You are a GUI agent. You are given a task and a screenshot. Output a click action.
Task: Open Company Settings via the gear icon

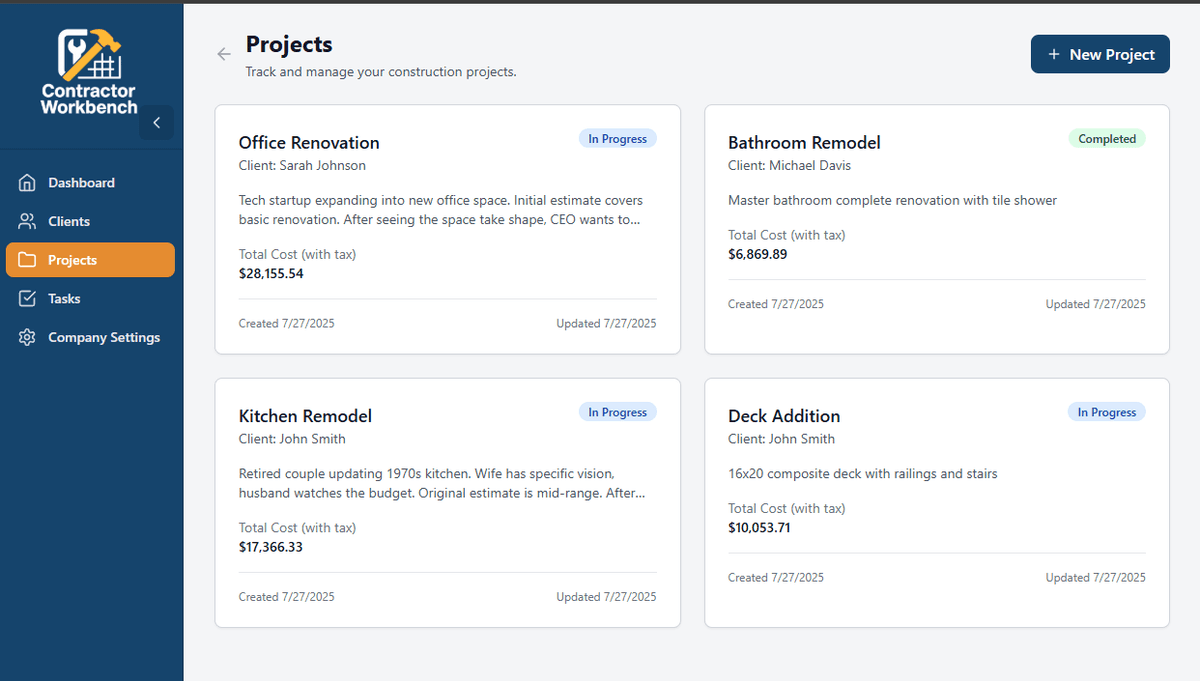[27, 337]
